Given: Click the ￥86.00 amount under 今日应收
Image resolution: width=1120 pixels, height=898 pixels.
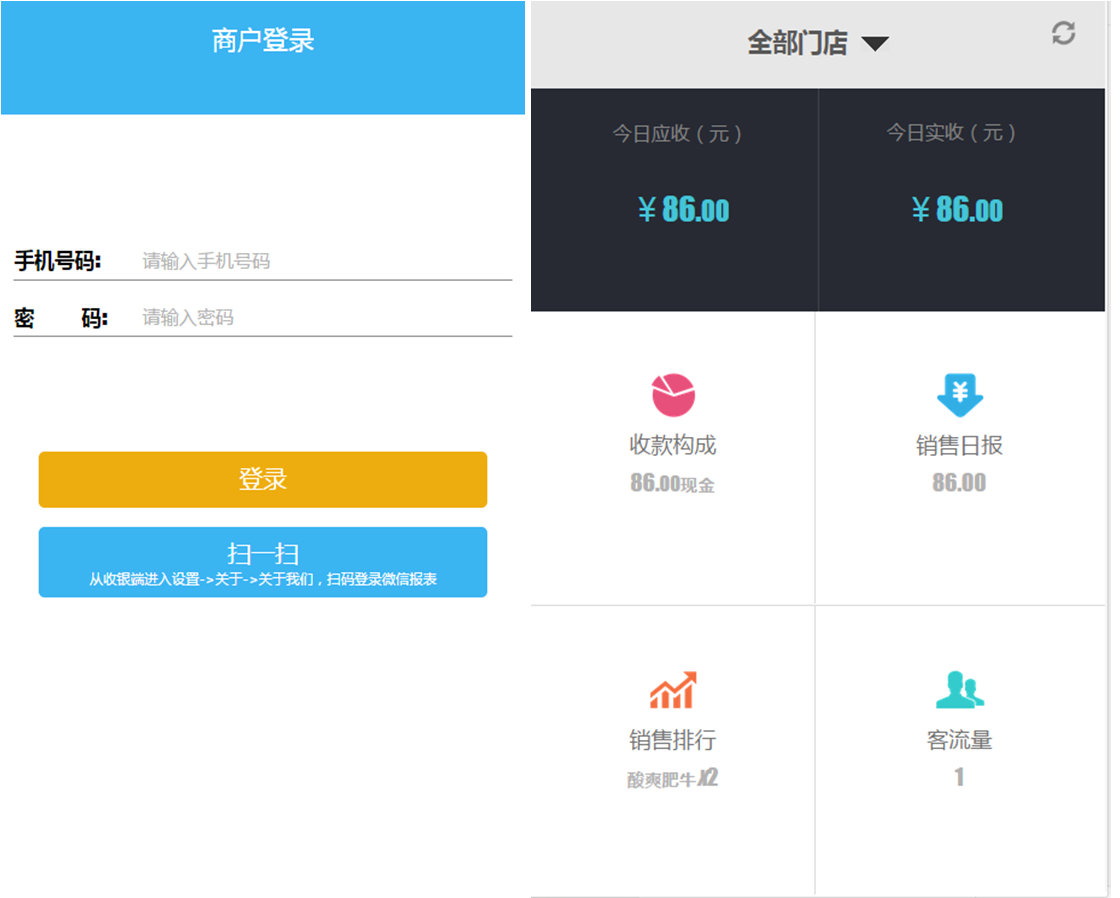Looking at the screenshot, I should pos(684,210).
